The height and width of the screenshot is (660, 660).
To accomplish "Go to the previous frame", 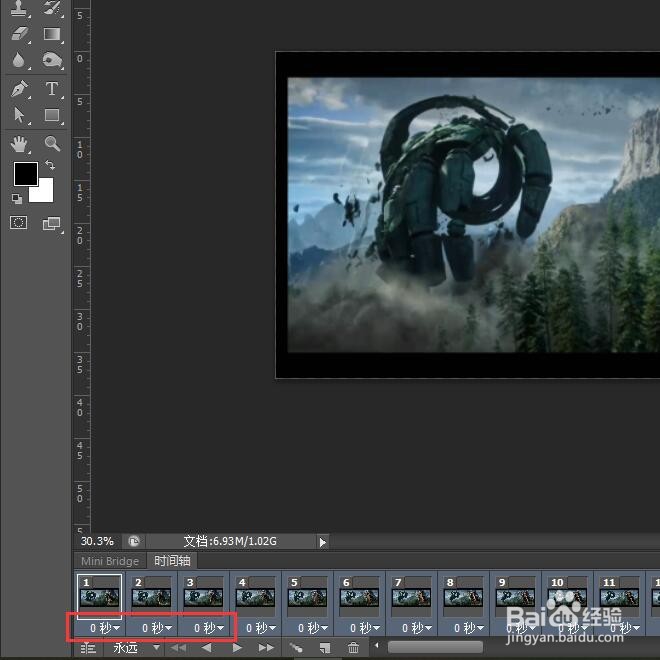I will [x=207, y=648].
